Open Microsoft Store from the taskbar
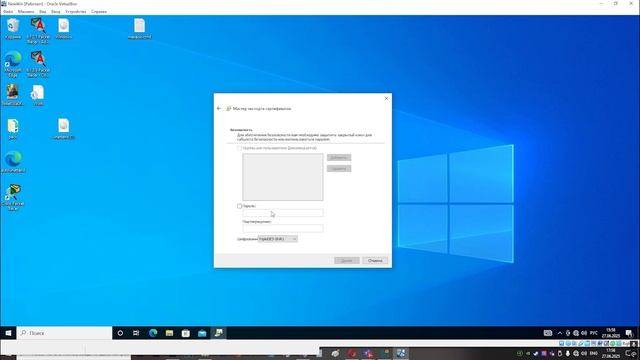640x360 pixels. click(x=186, y=333)
